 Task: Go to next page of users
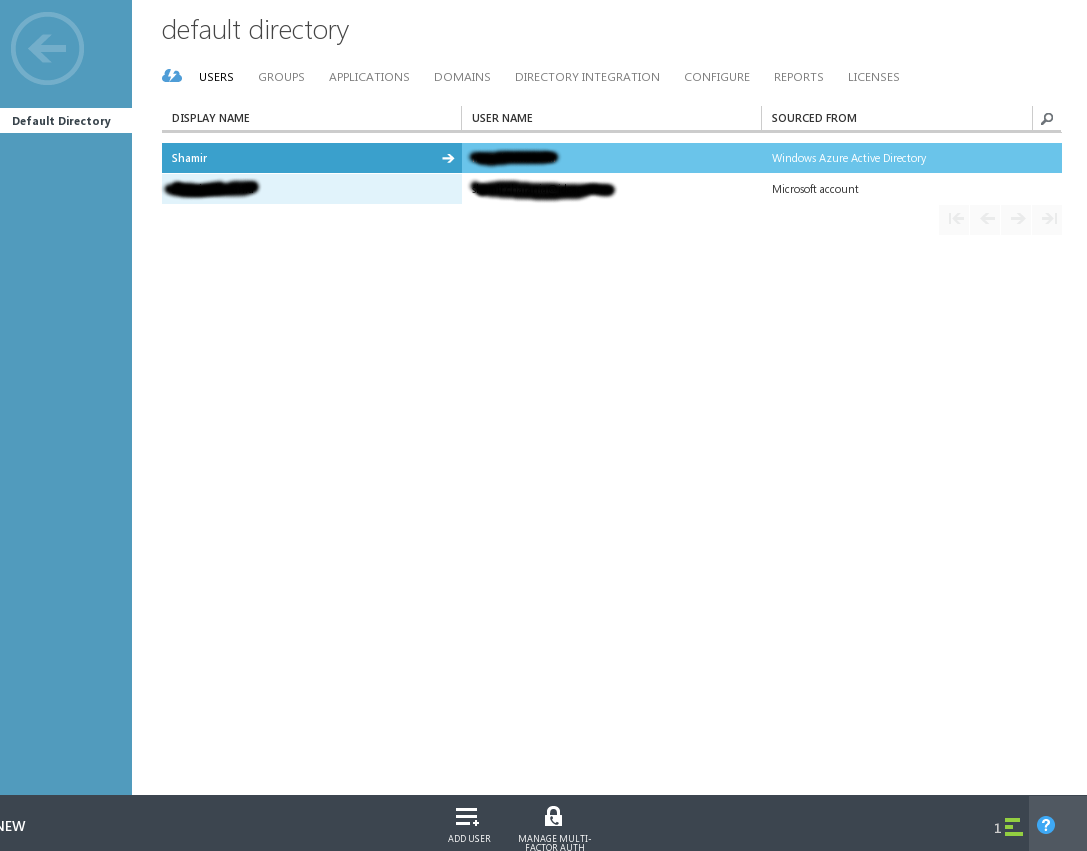[x=1016, y=219]
